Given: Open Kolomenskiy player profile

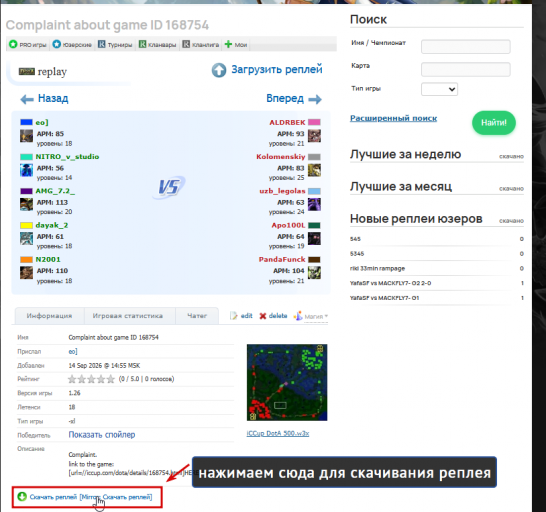Looking at the screenshot, I should (x=281, y=157).
